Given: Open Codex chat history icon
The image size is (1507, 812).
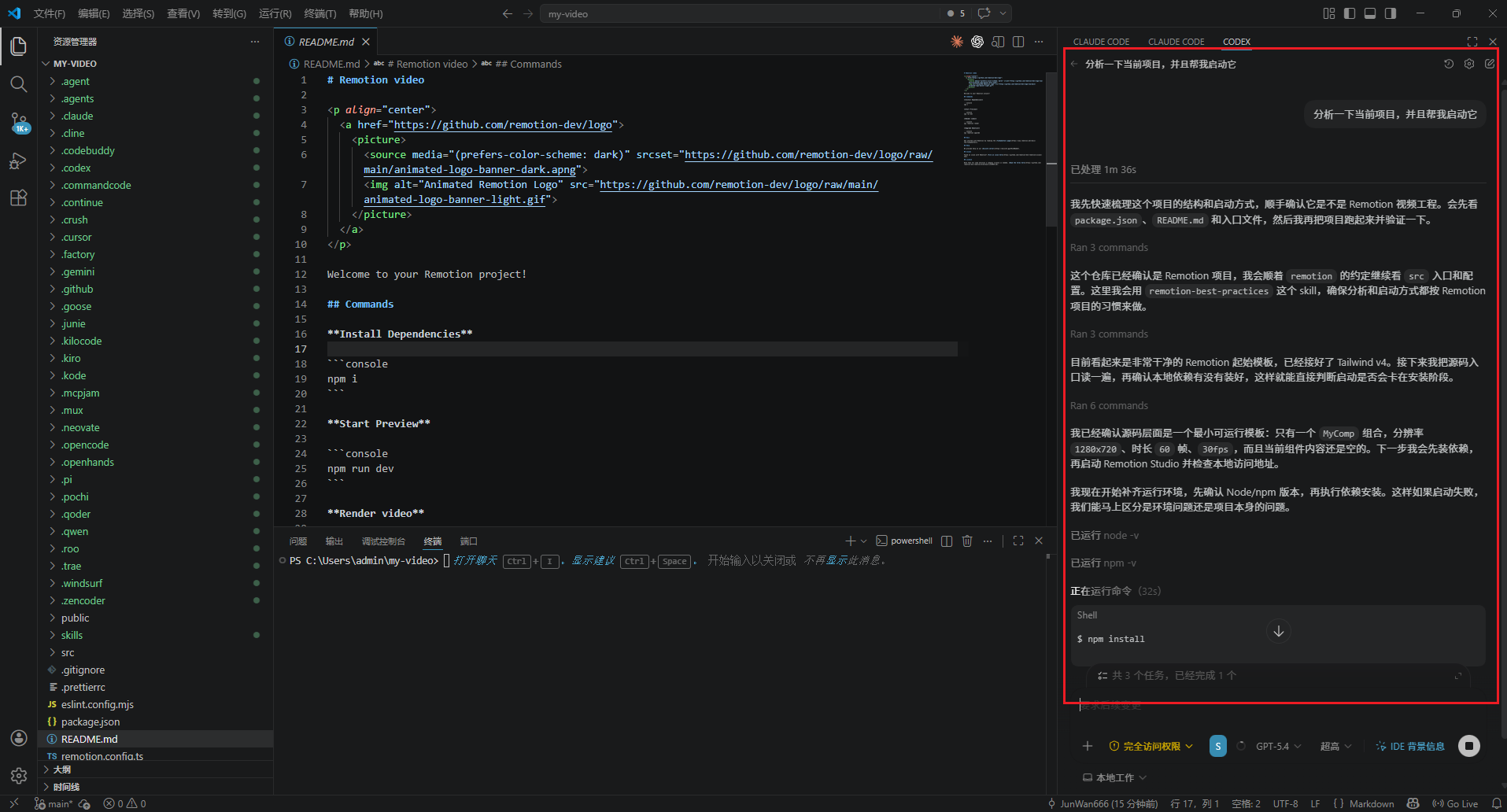Looking at the screenshot, I should (x=1449, y=65).
